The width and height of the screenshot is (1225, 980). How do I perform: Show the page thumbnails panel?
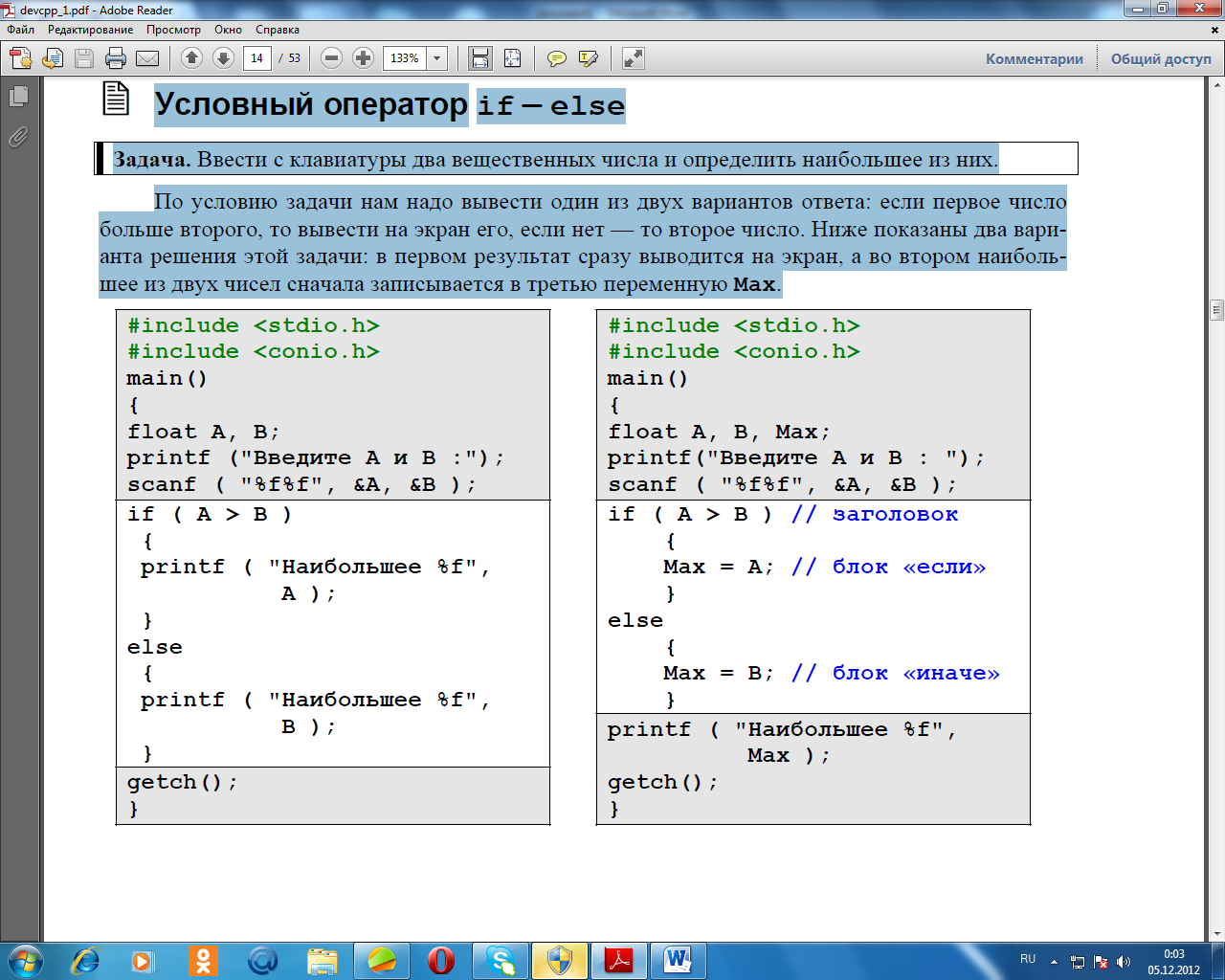coord(18,96)
